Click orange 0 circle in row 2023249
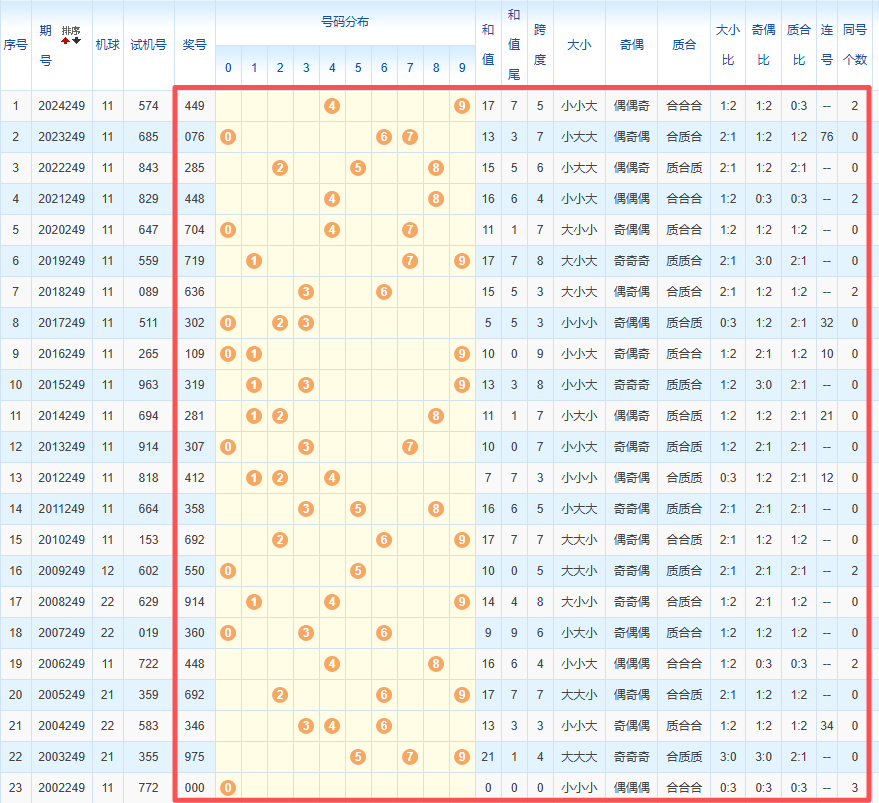 click(x=228, y=137)
